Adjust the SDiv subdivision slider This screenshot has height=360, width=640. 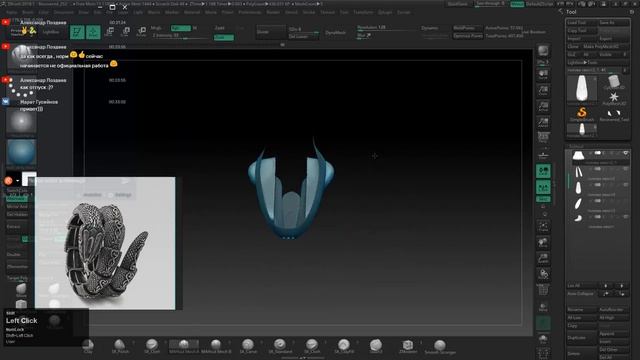coord(304,30)
